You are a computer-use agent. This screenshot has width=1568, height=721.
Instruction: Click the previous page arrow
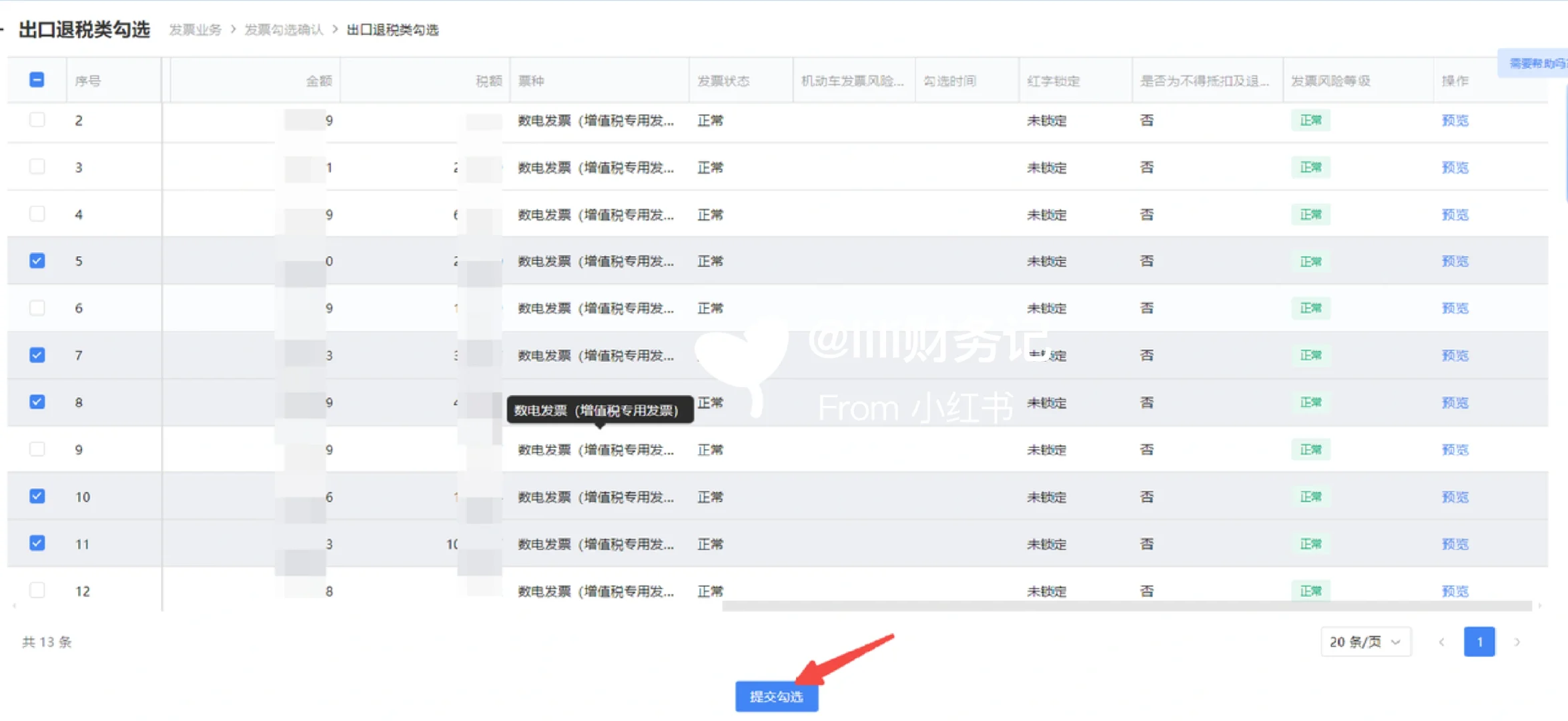click(x=1441, y=642)
